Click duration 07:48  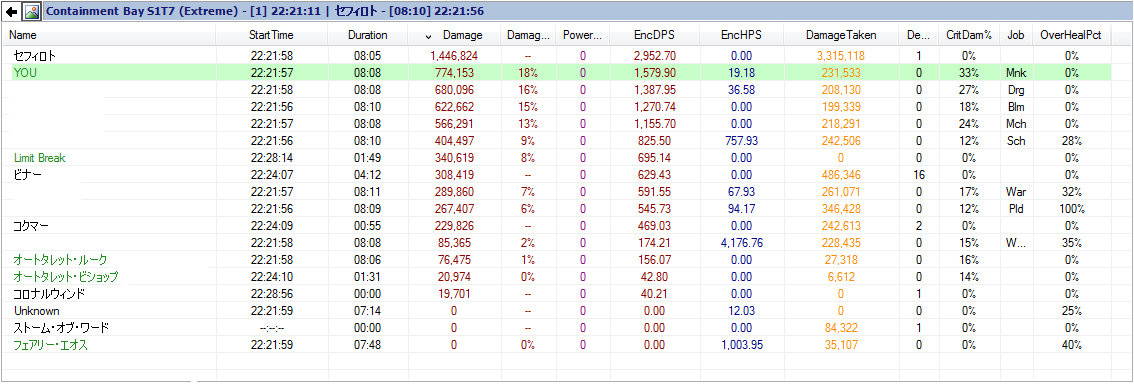367,344
